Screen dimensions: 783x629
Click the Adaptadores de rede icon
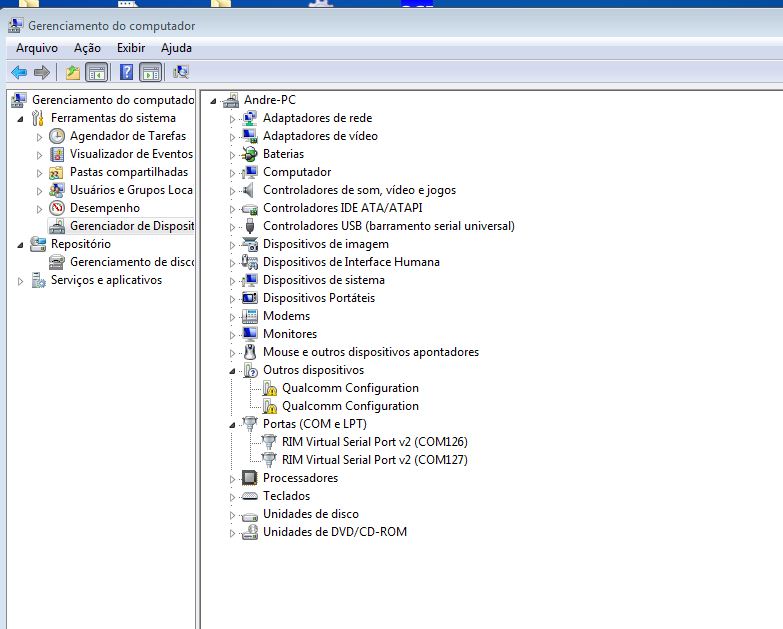[x=249, y=118]
